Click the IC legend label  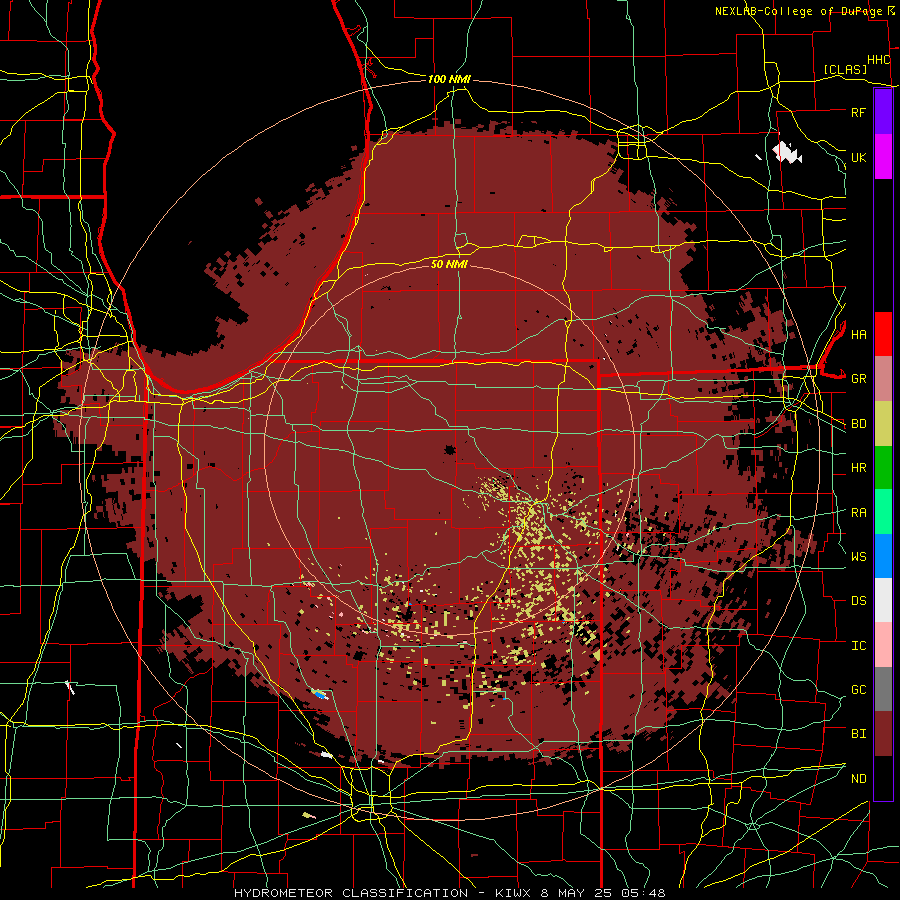coord(858,646)
